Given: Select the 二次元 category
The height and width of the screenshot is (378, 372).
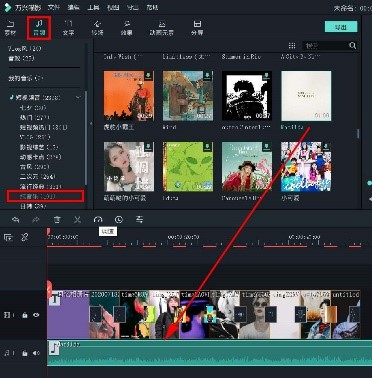Looking at the screenshot, I should pyautogui.click(x=38, y=176).
